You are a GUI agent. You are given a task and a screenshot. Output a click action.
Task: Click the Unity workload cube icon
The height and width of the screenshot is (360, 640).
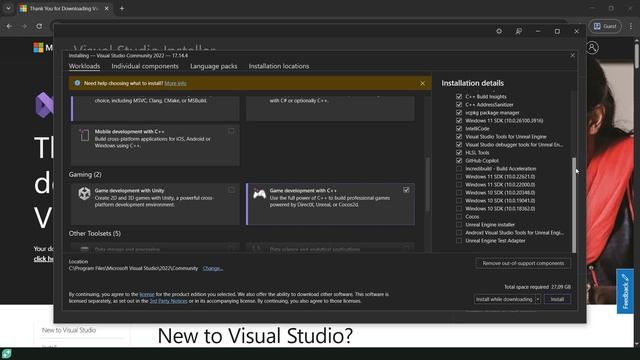point(84,193)
